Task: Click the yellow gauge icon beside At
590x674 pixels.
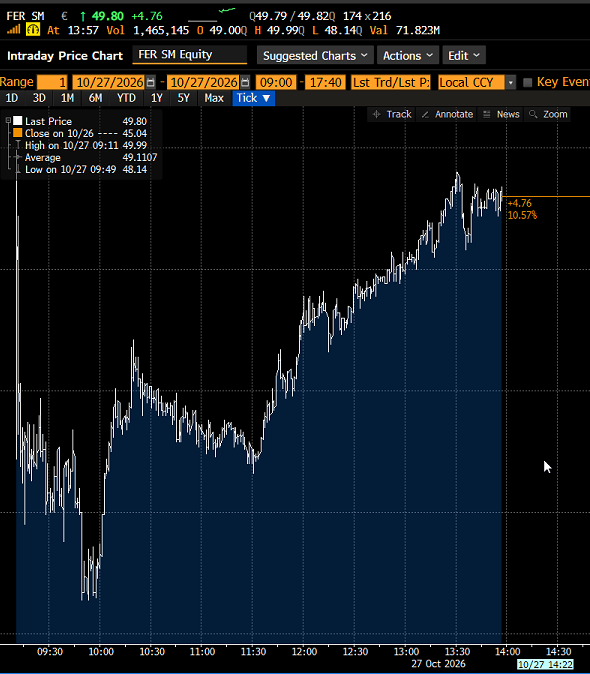Action: click(33, 30)
